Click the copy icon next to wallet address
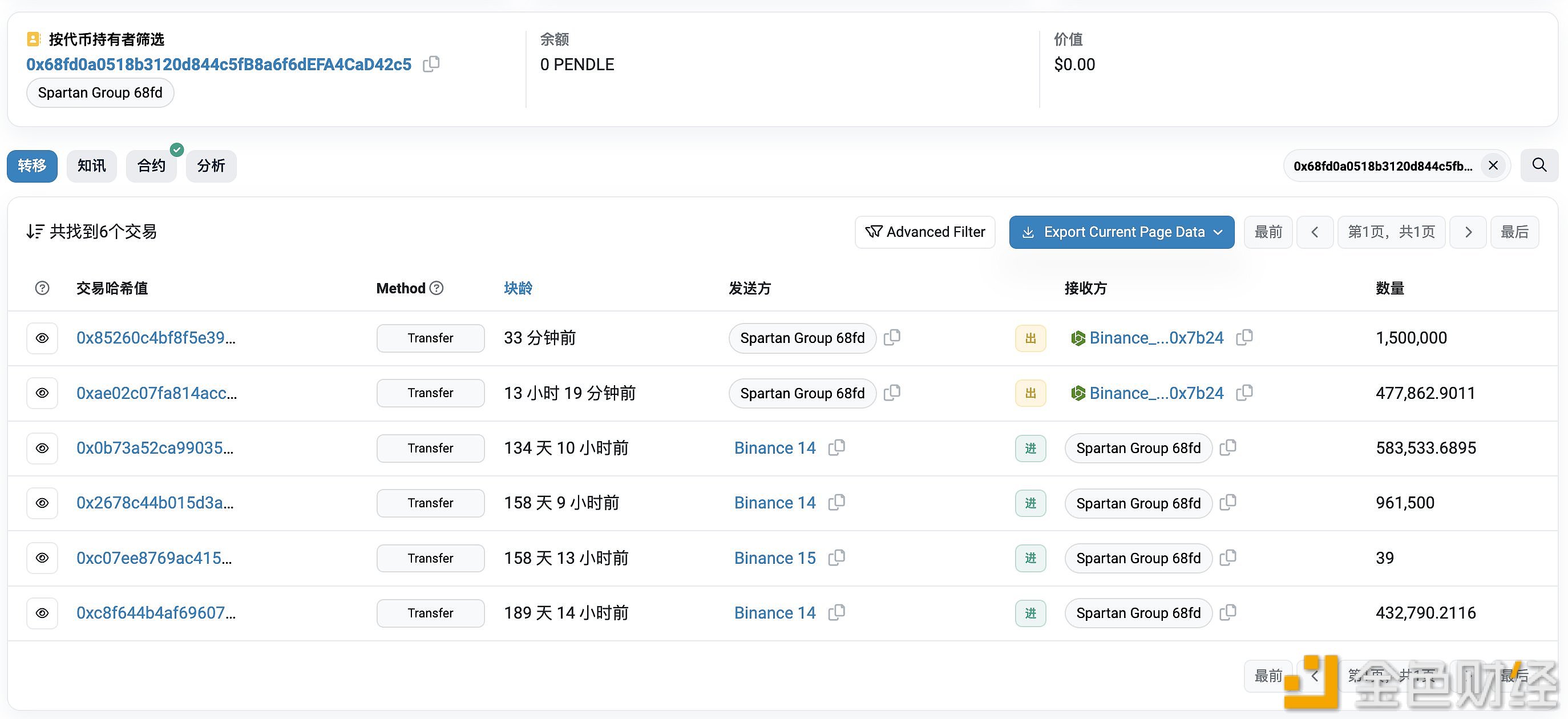 pos(431,64)
